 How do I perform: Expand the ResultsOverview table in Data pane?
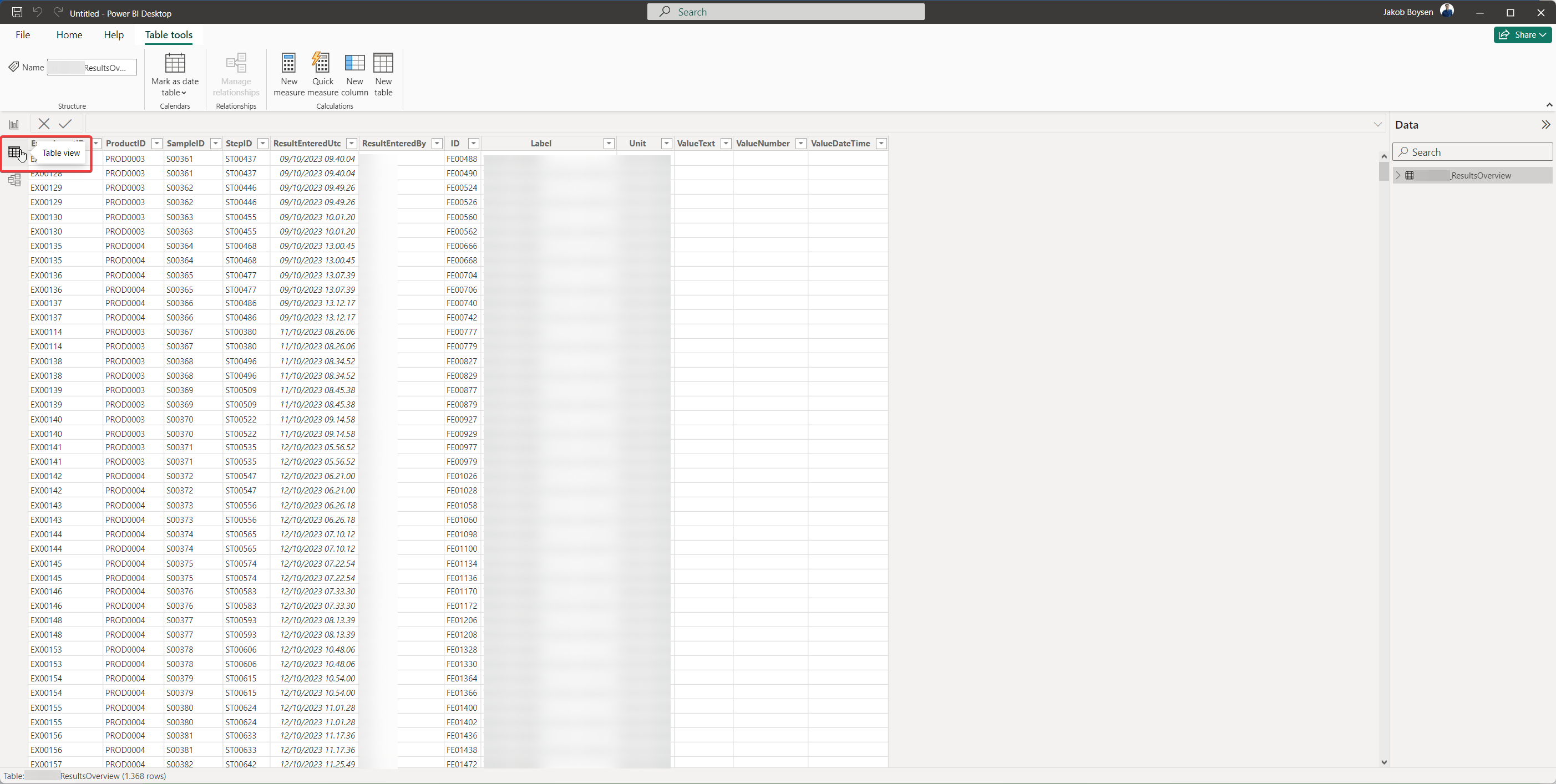1398,175
